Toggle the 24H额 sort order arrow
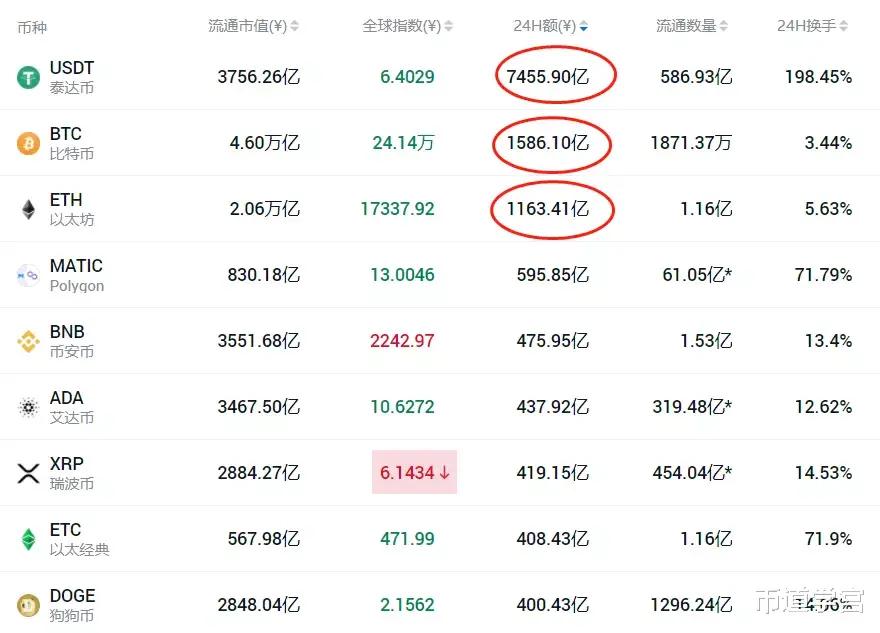 click(582, 26)
